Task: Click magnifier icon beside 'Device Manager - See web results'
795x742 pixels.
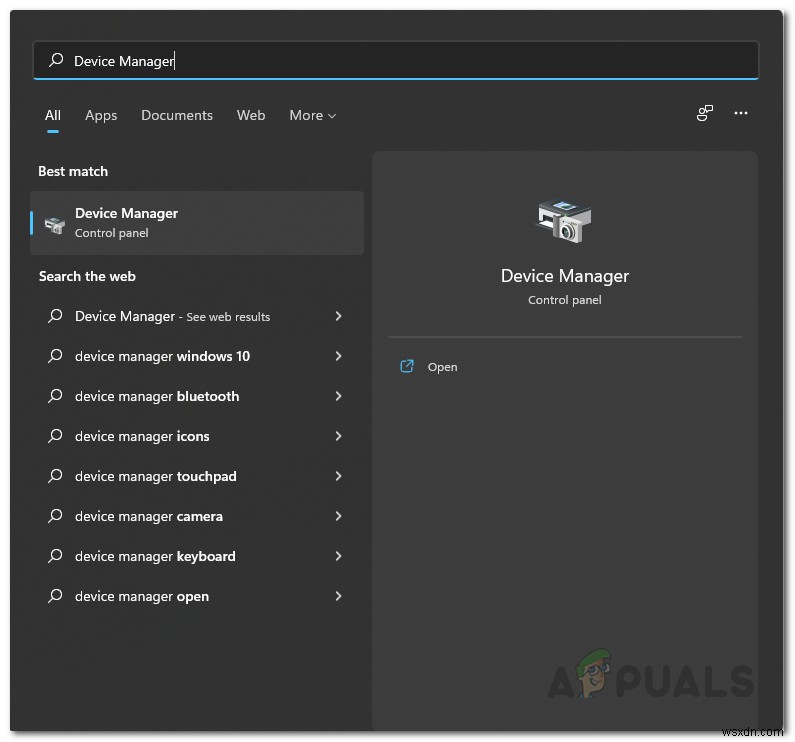Action: 55,316
